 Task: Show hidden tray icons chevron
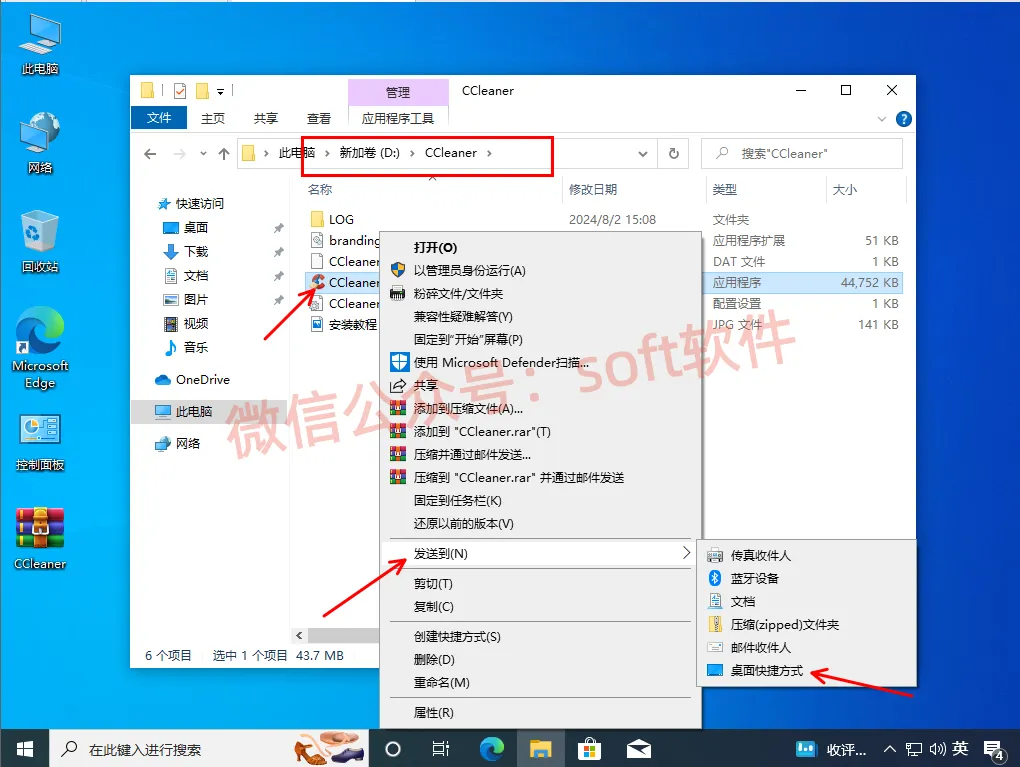pos(889,749)
